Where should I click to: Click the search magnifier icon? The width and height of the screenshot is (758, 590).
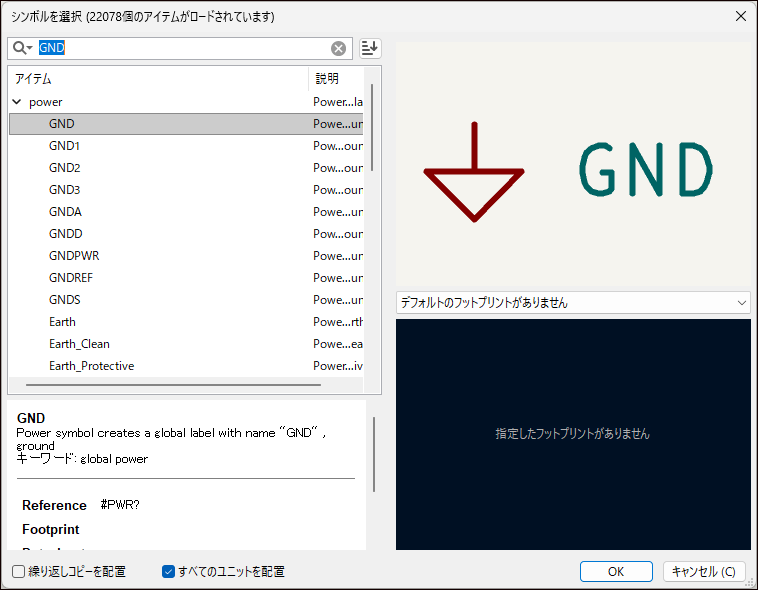click(21, 48)
